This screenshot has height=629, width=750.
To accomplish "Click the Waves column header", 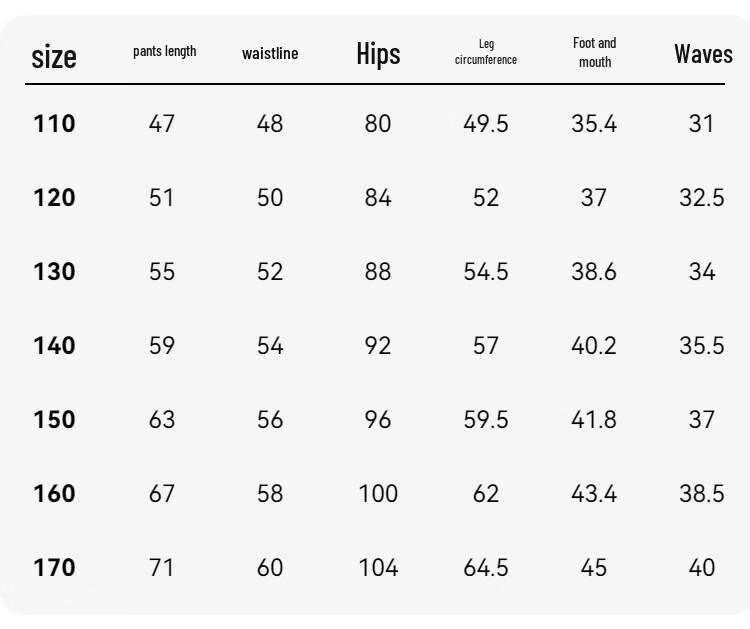I will point(703,54).
